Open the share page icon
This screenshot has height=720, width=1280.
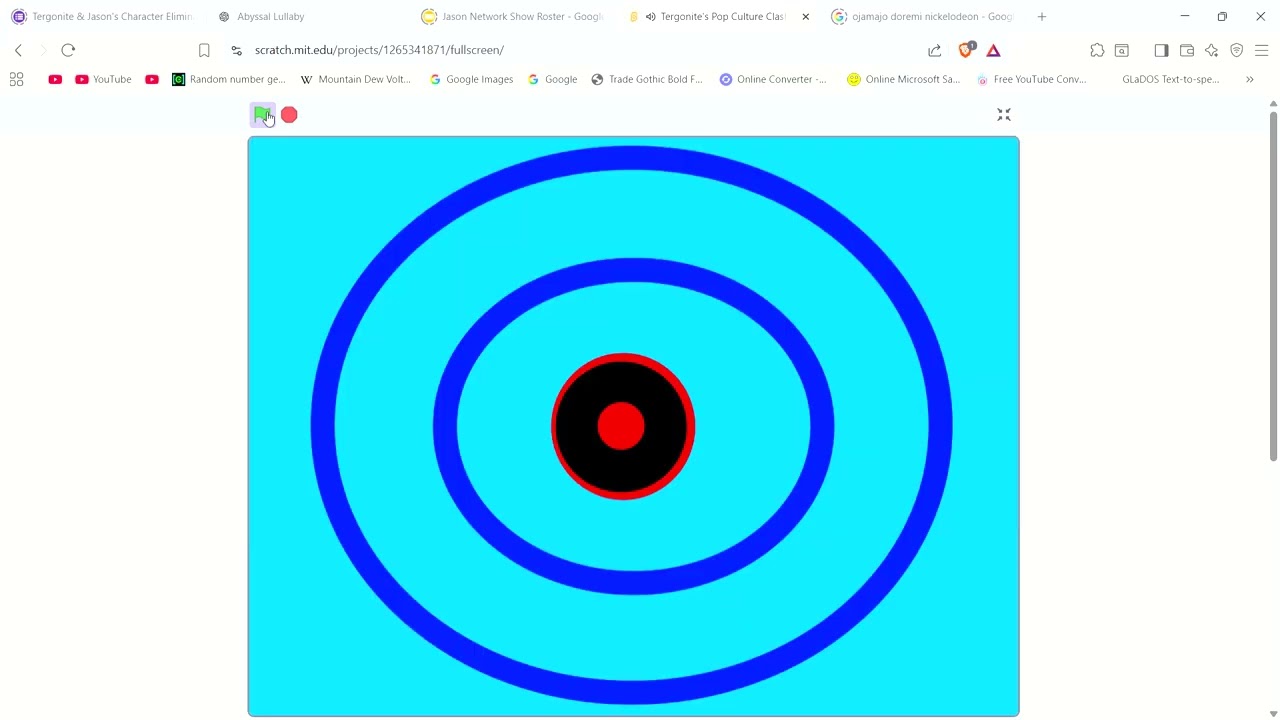click(x=934, y=50)
